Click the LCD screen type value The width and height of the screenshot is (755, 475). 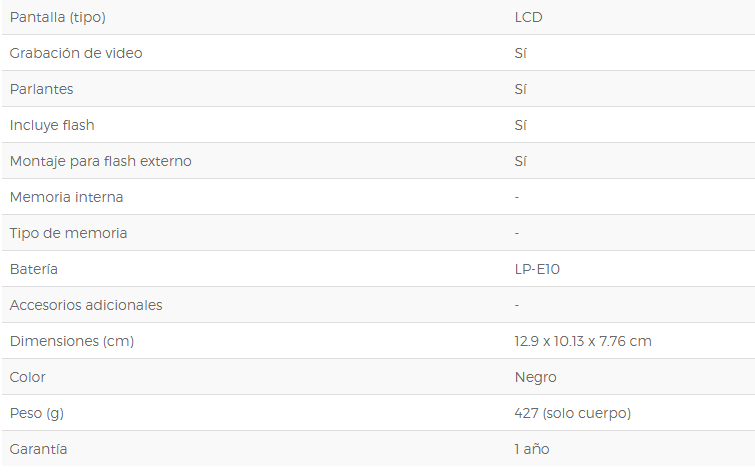528,17
